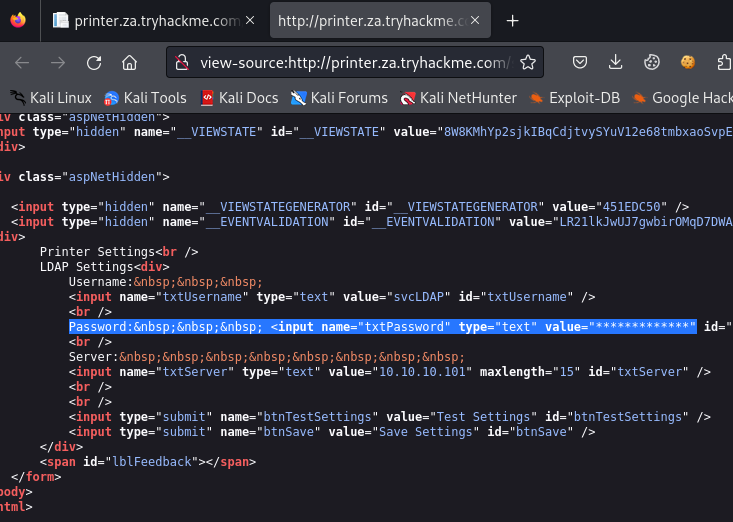Click the maxlength '15' attribute value
Image resolution: width=733 pixels, height=522 pixels.
click(566, 372)
